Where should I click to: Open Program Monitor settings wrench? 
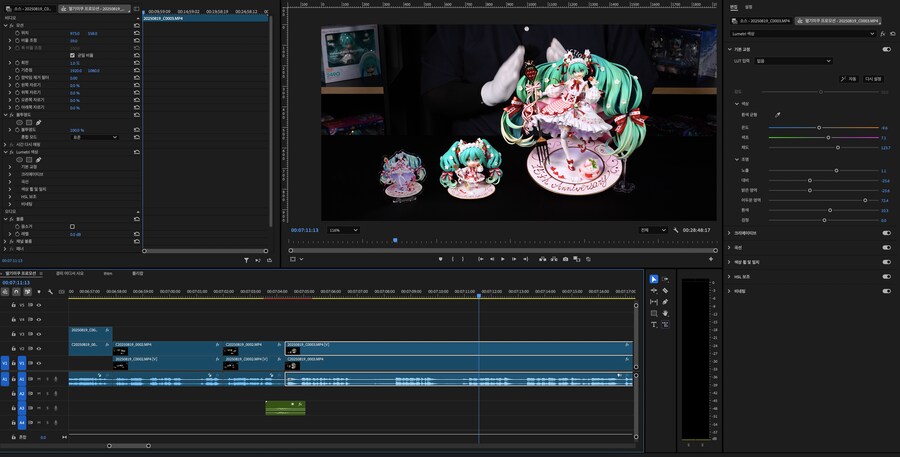click(x=676, y=230)
